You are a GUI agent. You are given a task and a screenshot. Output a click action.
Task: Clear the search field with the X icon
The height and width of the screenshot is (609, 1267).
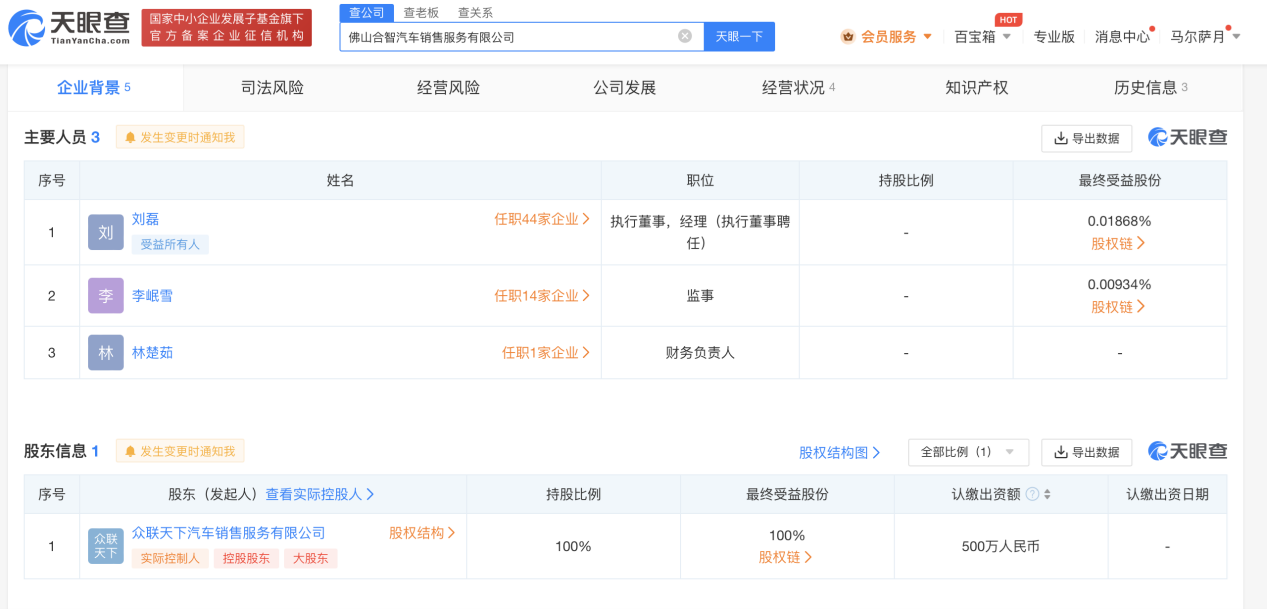coord(685,36)
